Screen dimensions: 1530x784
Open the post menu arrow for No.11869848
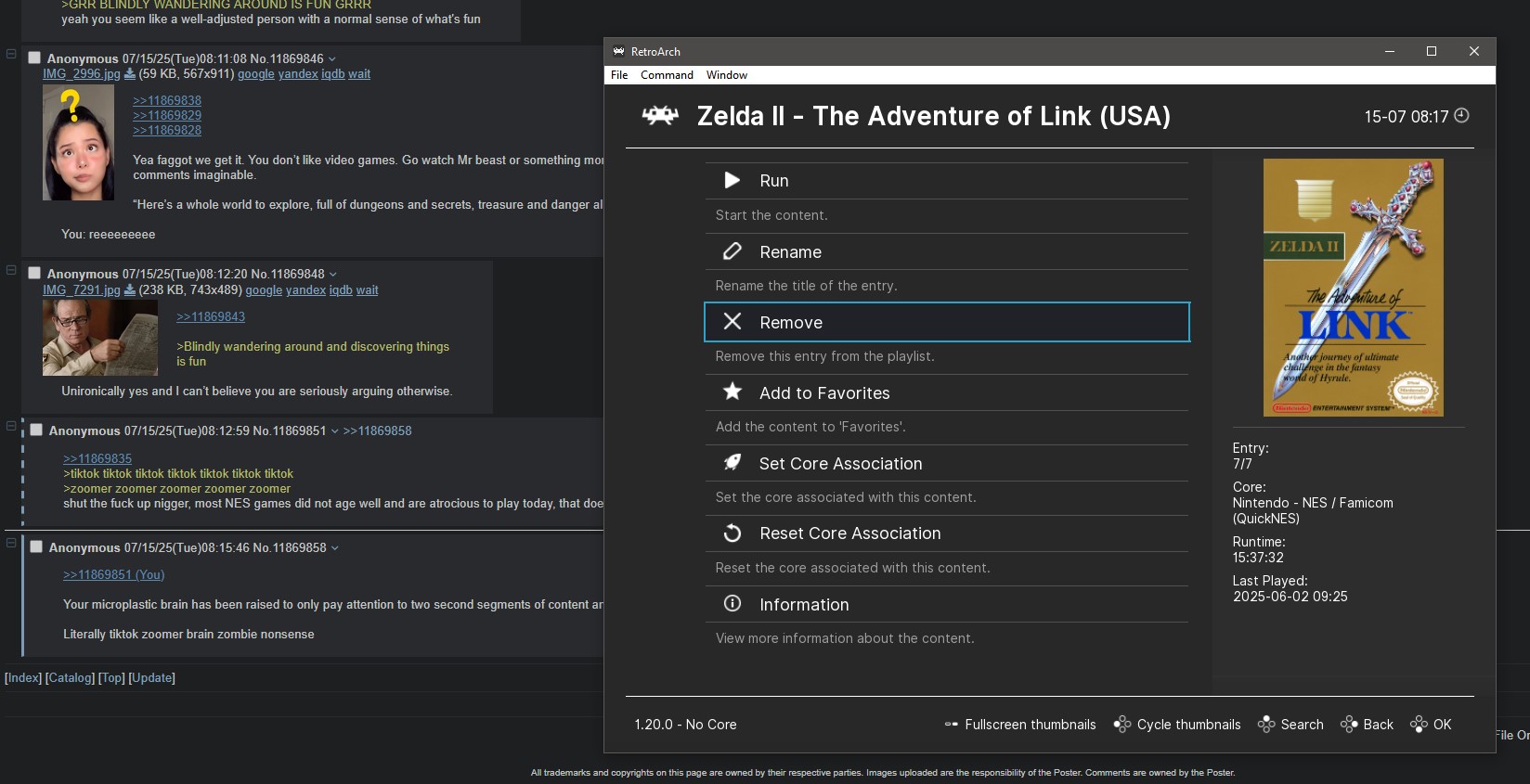coord(333,275)
